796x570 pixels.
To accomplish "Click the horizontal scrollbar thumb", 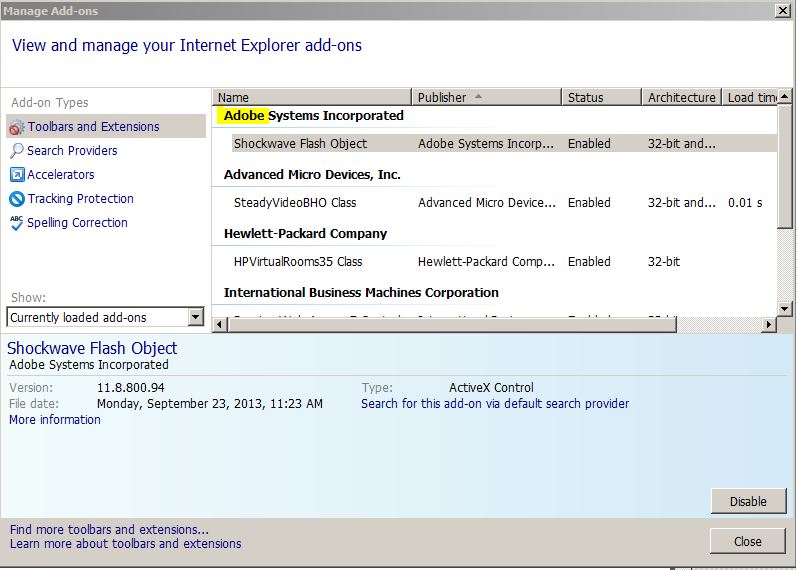I will point(452,324).
